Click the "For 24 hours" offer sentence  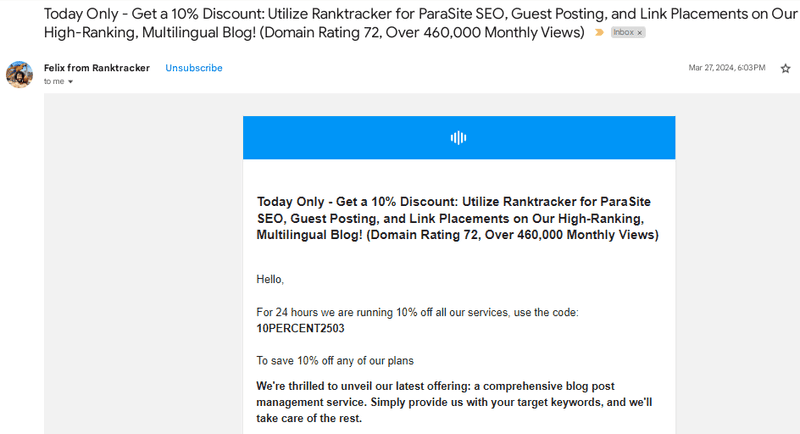coord(417,312)
